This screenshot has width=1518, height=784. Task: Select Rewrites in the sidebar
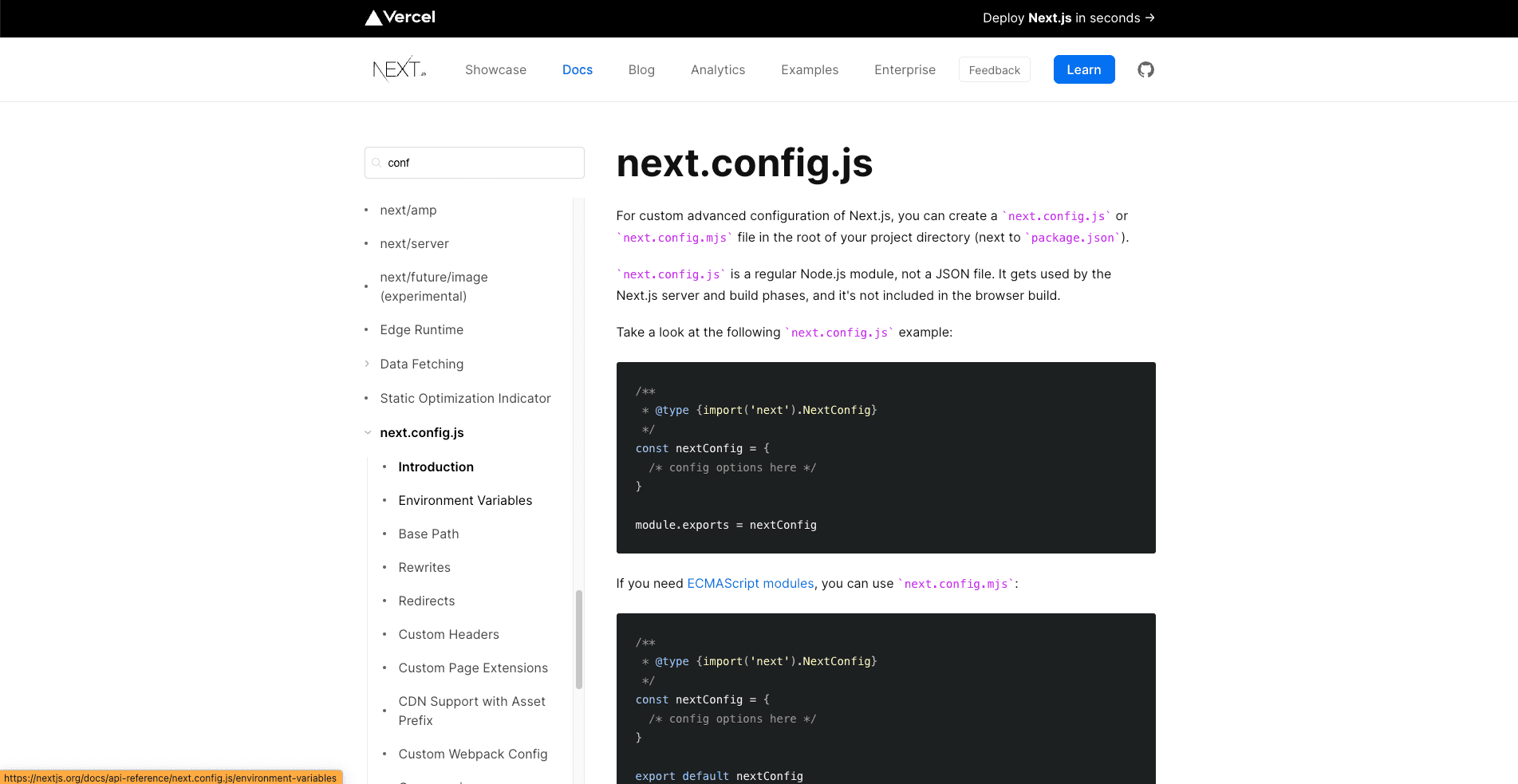[424, 567]
